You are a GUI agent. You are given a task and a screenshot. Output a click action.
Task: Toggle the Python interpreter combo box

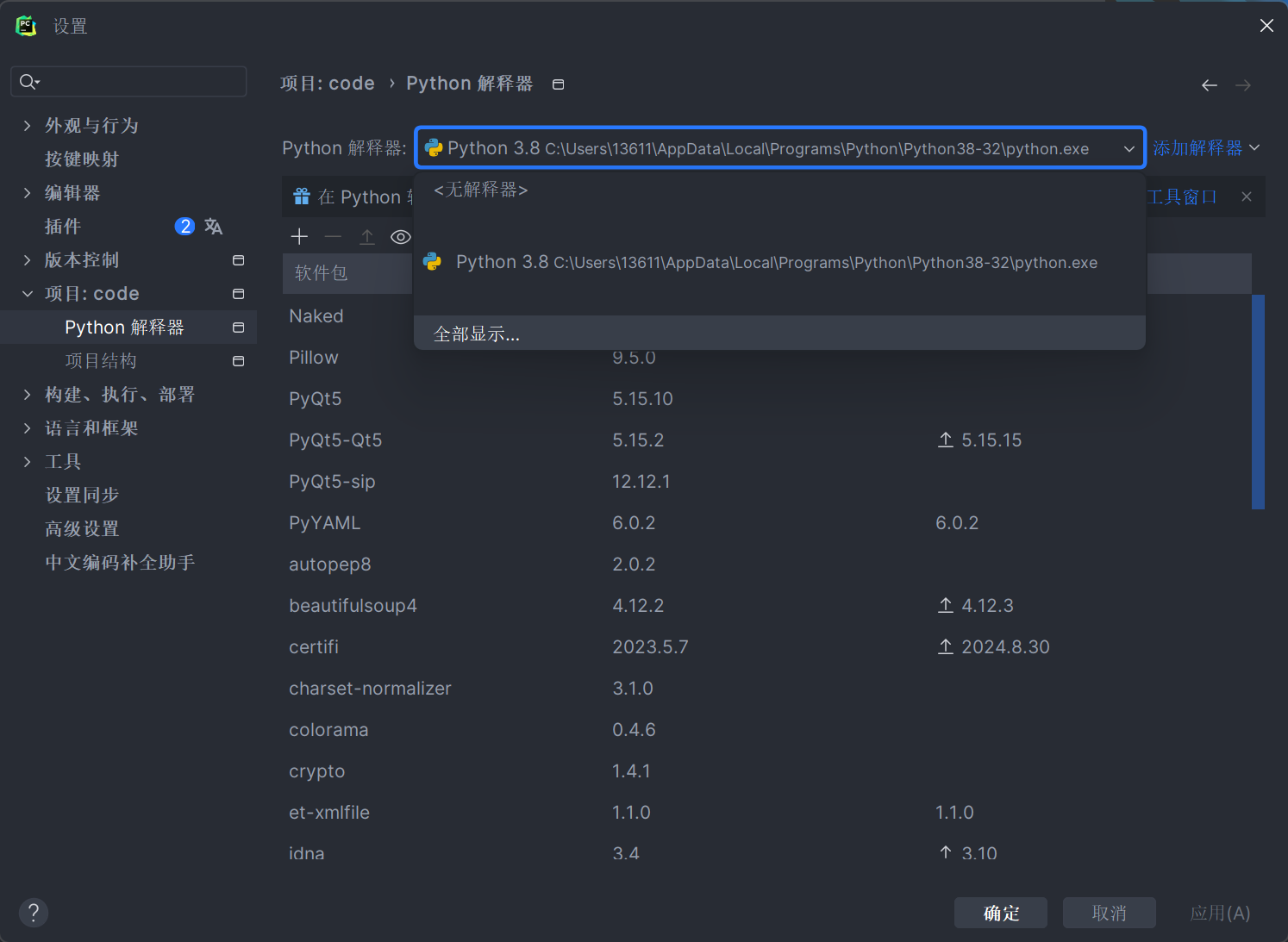click(x=780, y=148)
